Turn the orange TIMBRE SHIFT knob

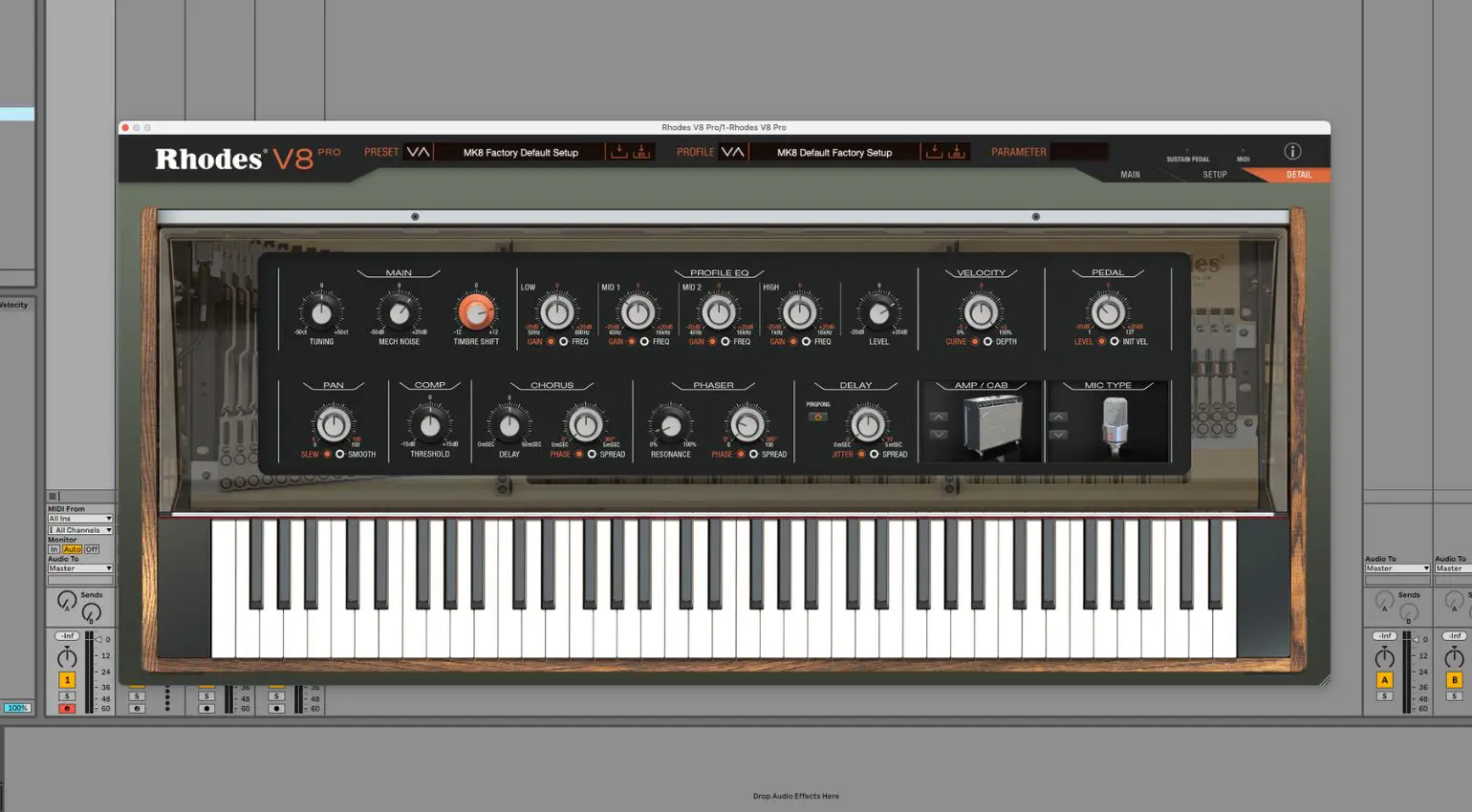click(475, 313)
